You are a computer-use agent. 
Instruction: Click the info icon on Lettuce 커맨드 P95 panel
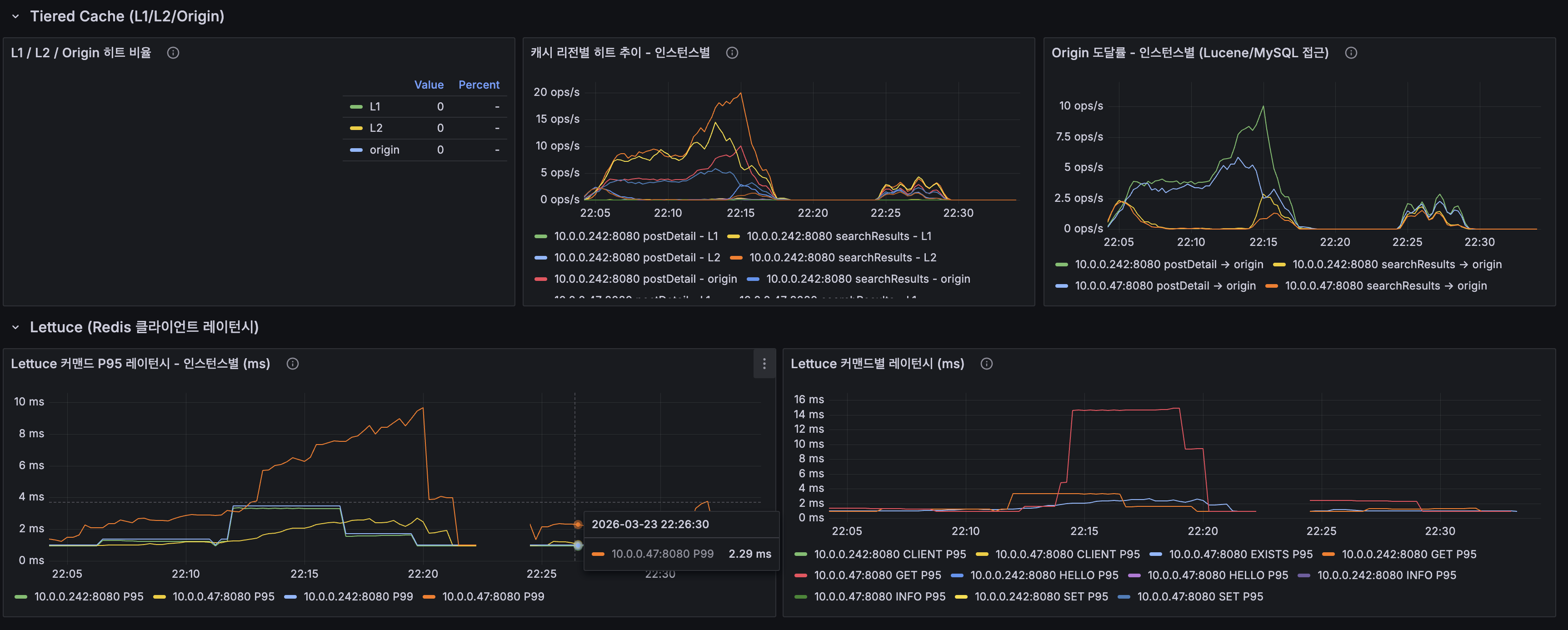tap(292, 363)
